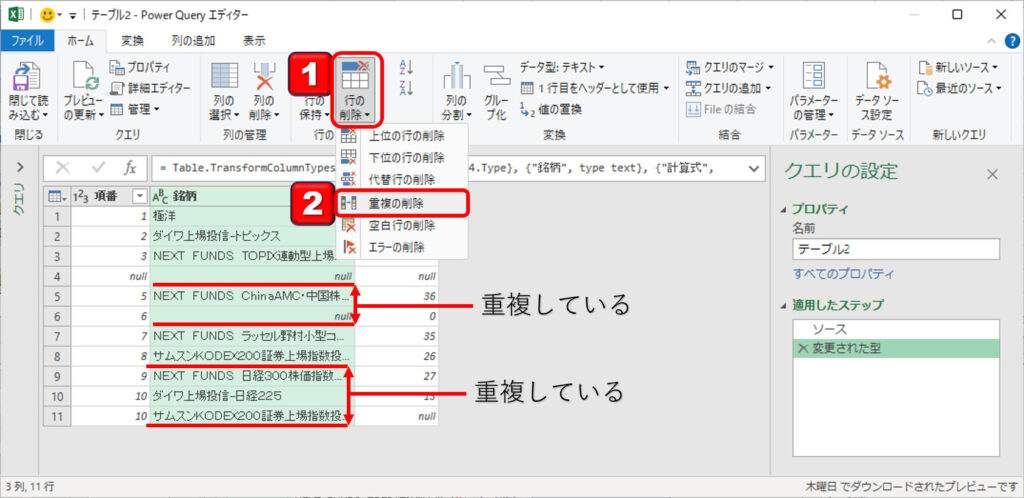Click Choose Columns (列の選択)

(x=224, y=91)
